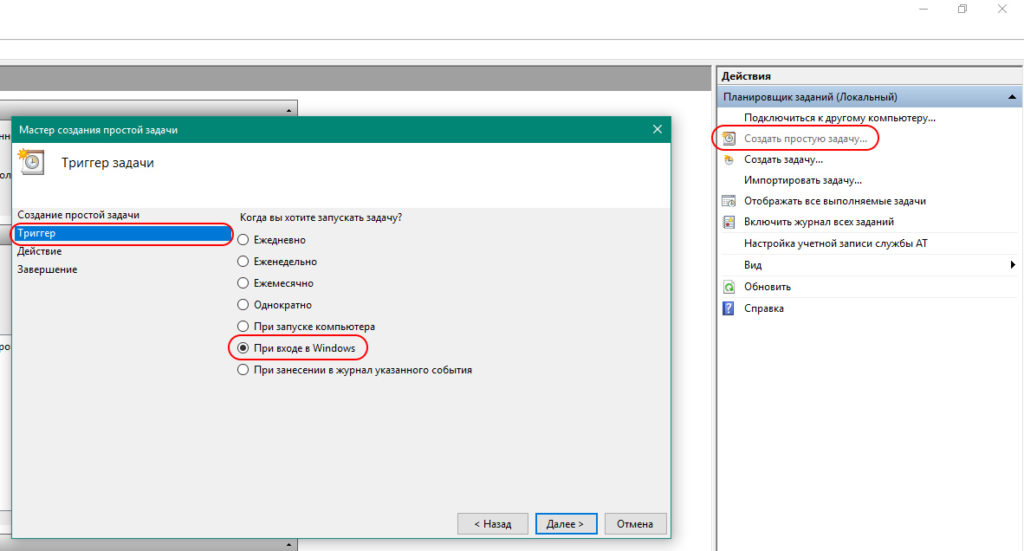
Task: Select При занесении в журнал указанного события
Action: pos(243,370)
